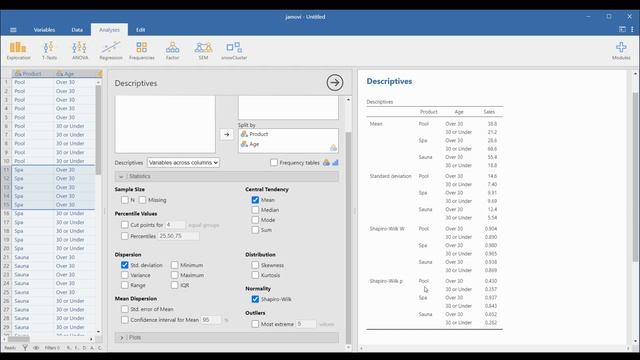Enable Std. error of Mean checkbox
This screenshot has height=360, width=640.
(x=124, y=309)
